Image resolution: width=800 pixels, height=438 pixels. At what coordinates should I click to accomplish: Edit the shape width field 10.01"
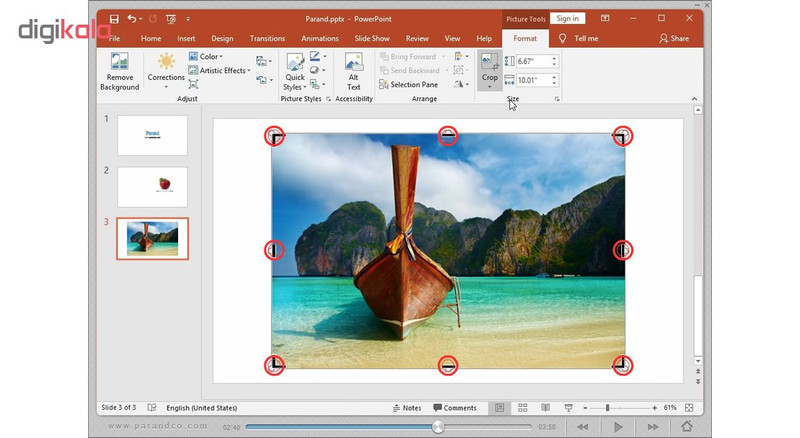[x=533, y=80]
